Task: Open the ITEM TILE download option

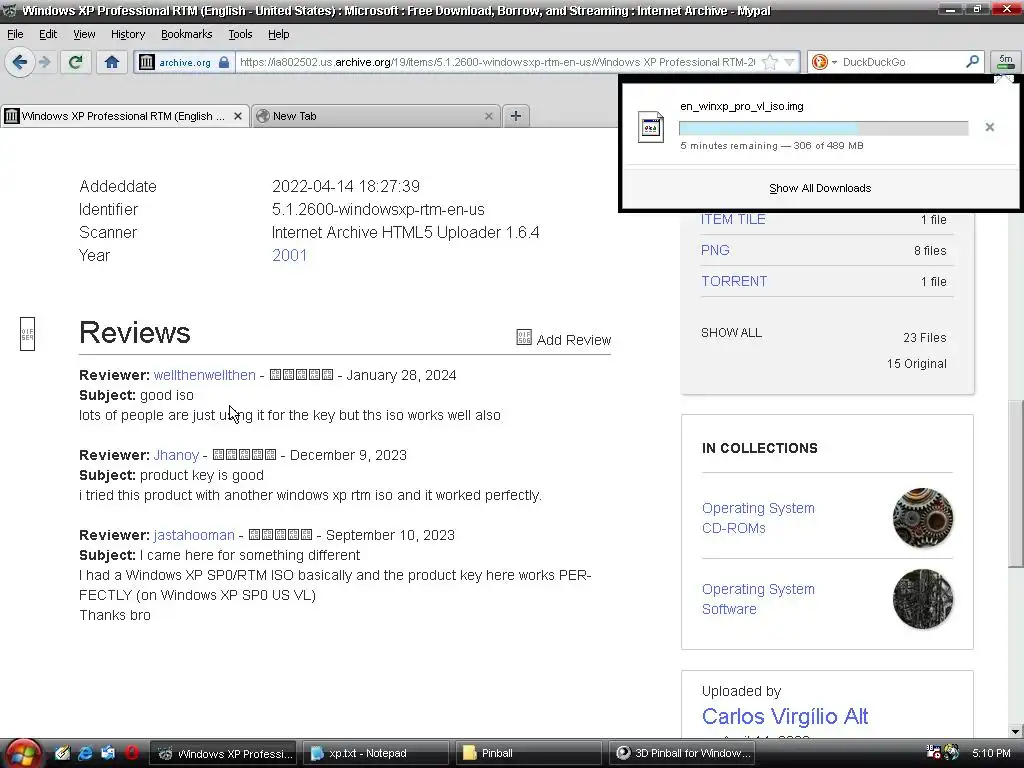Action: coord(733,219)
